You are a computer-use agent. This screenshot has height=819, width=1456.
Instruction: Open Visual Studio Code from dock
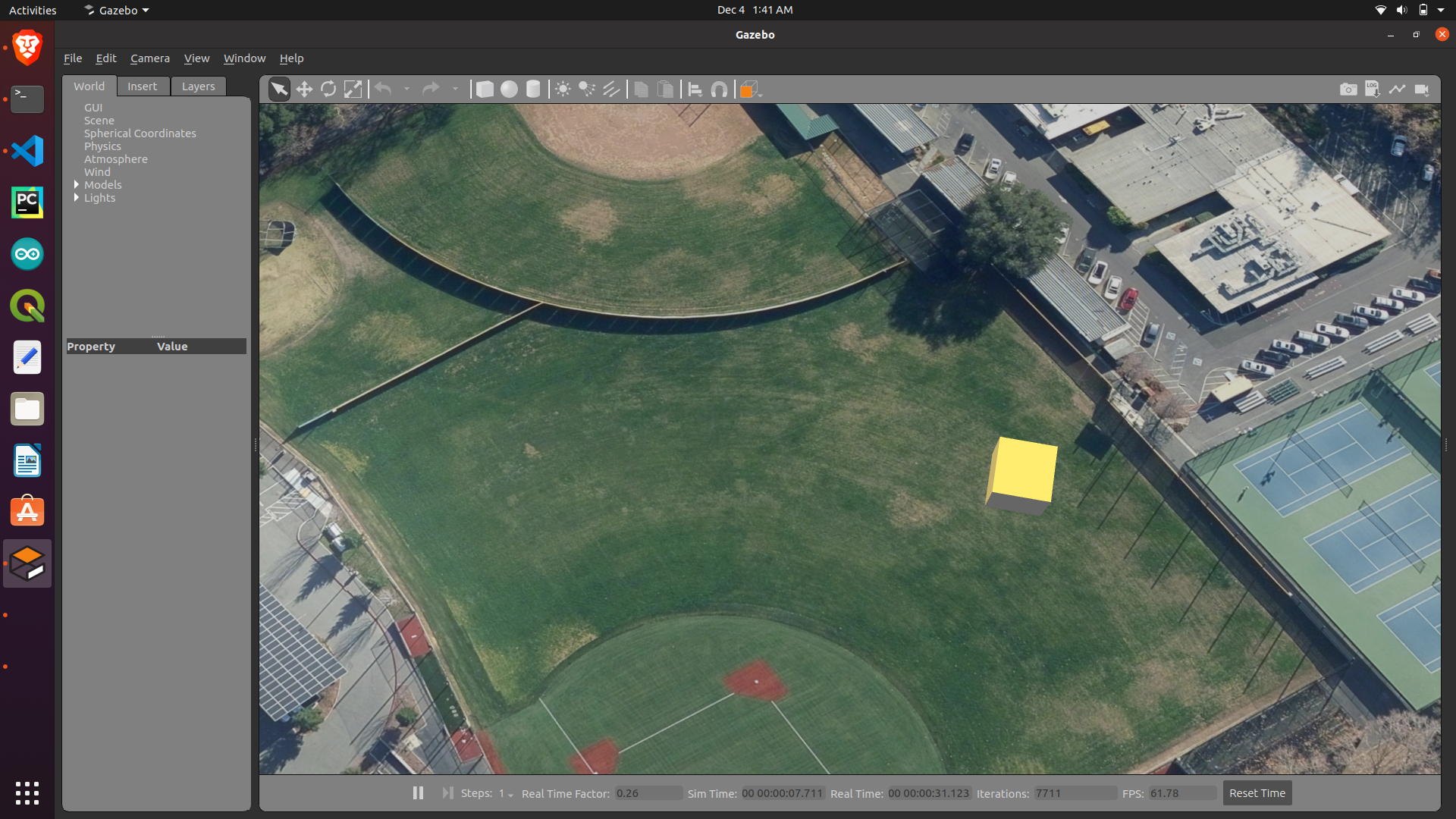click(27, 151)
